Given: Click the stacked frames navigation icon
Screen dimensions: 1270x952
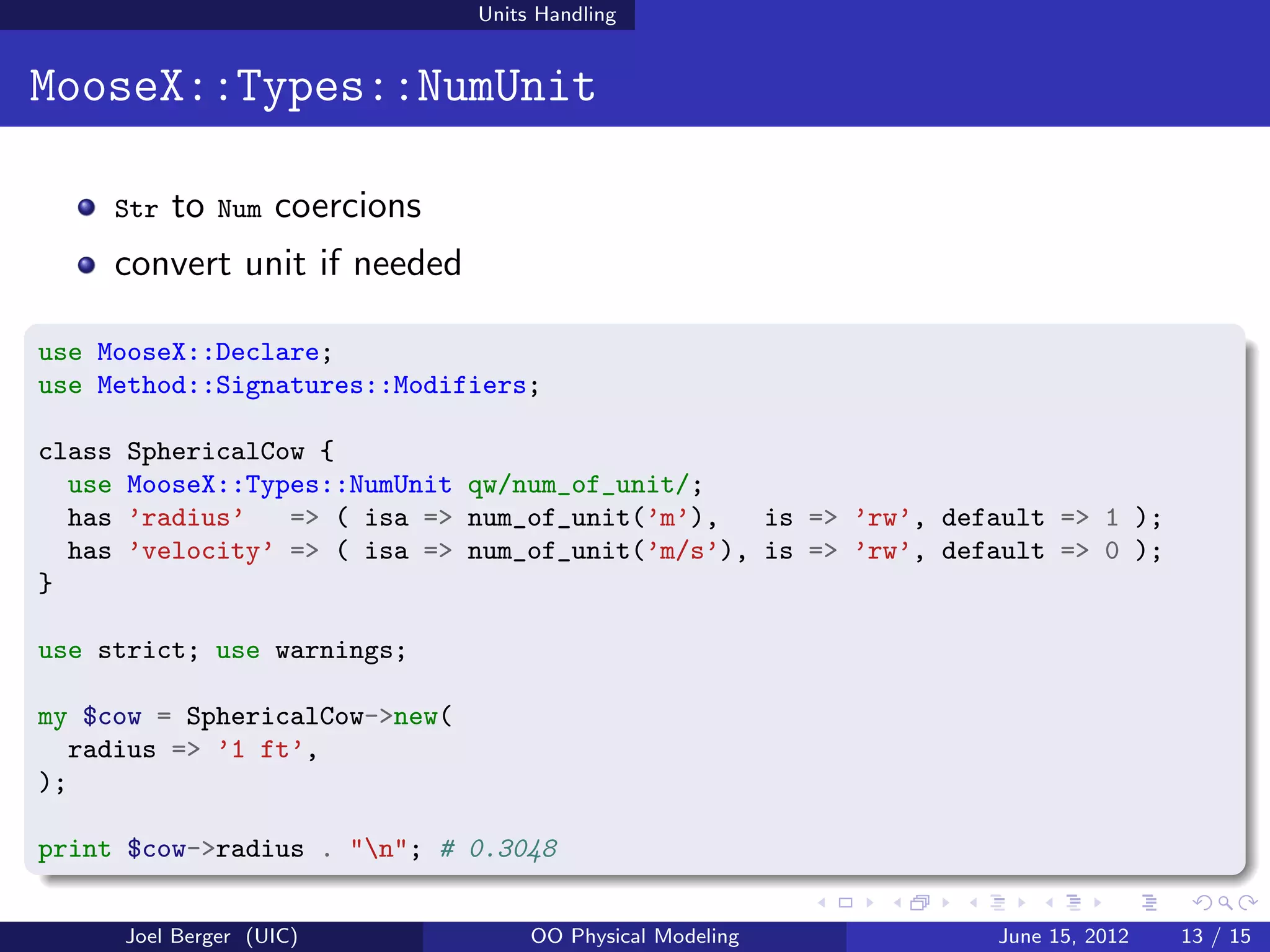Looking at the screenshot, I should [920, 903].
